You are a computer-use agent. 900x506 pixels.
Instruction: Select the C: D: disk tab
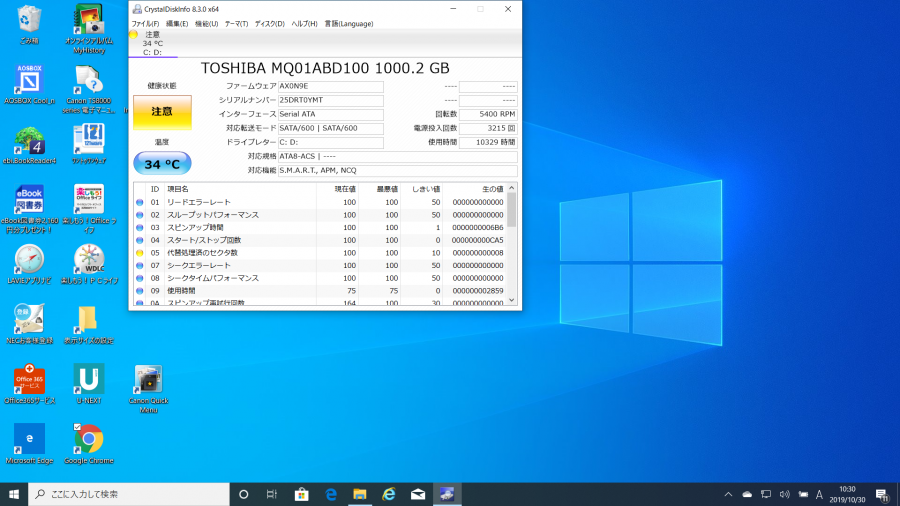tap(153, 44)
